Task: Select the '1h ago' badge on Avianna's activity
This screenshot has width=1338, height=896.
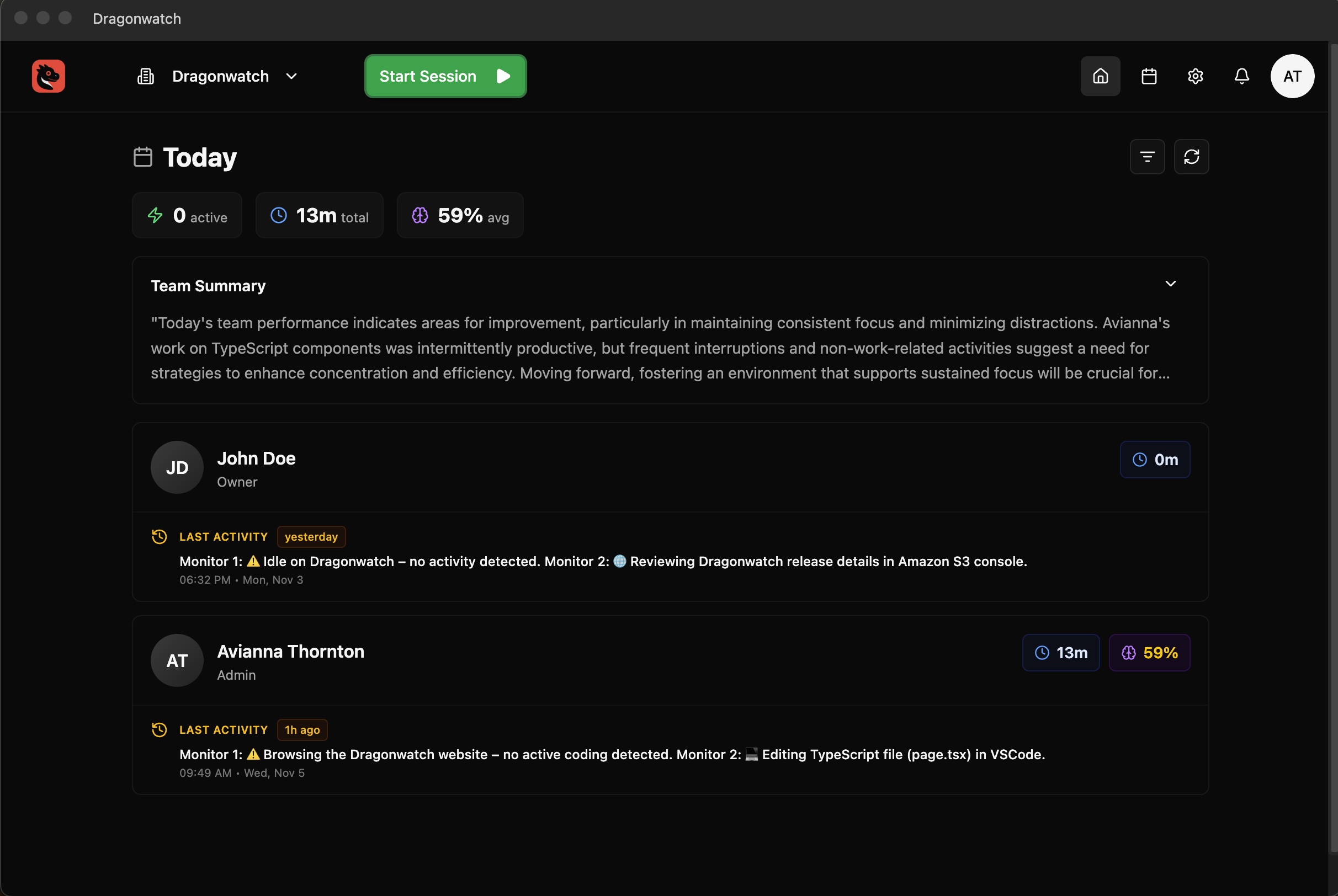Action: (302, 729)
